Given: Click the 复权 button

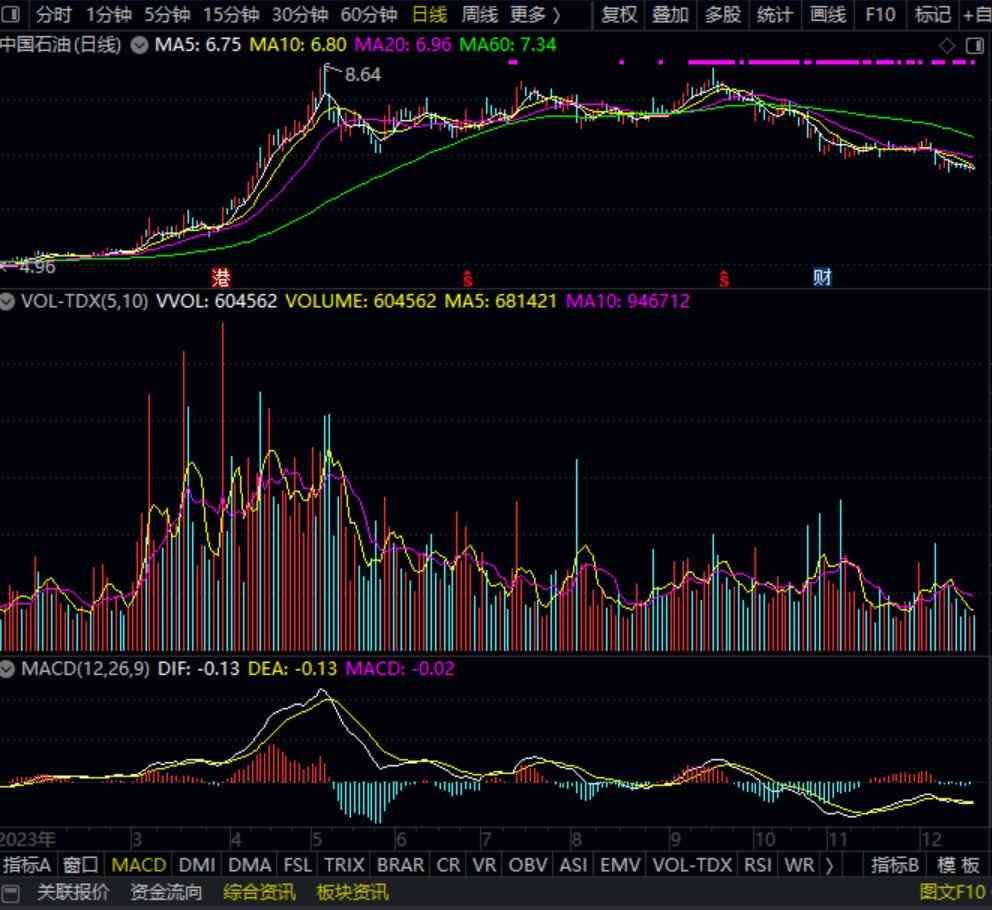Looking at the screenshot, I should 619,15.
